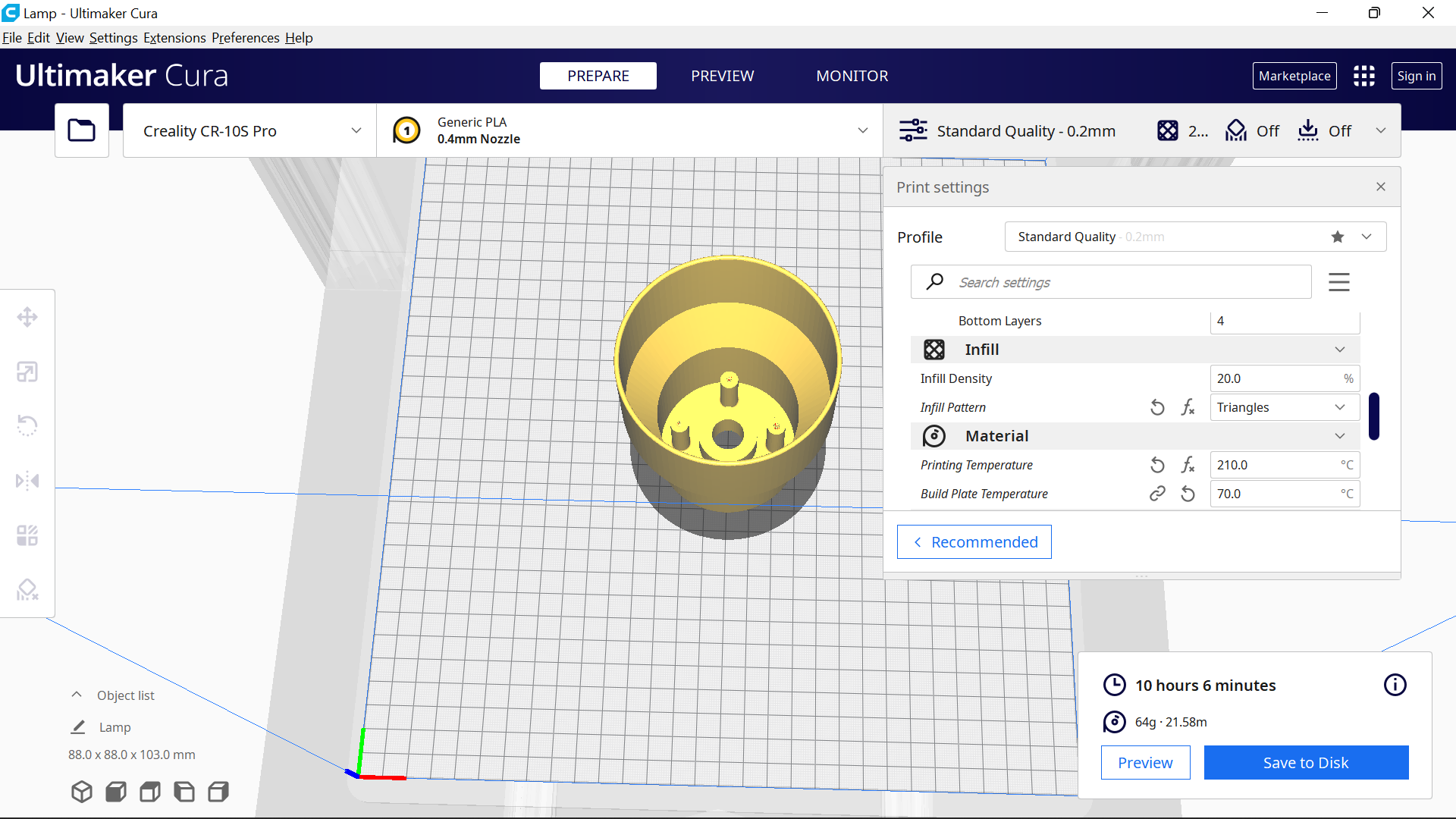Switch to the PREVIEW tab

722,76
